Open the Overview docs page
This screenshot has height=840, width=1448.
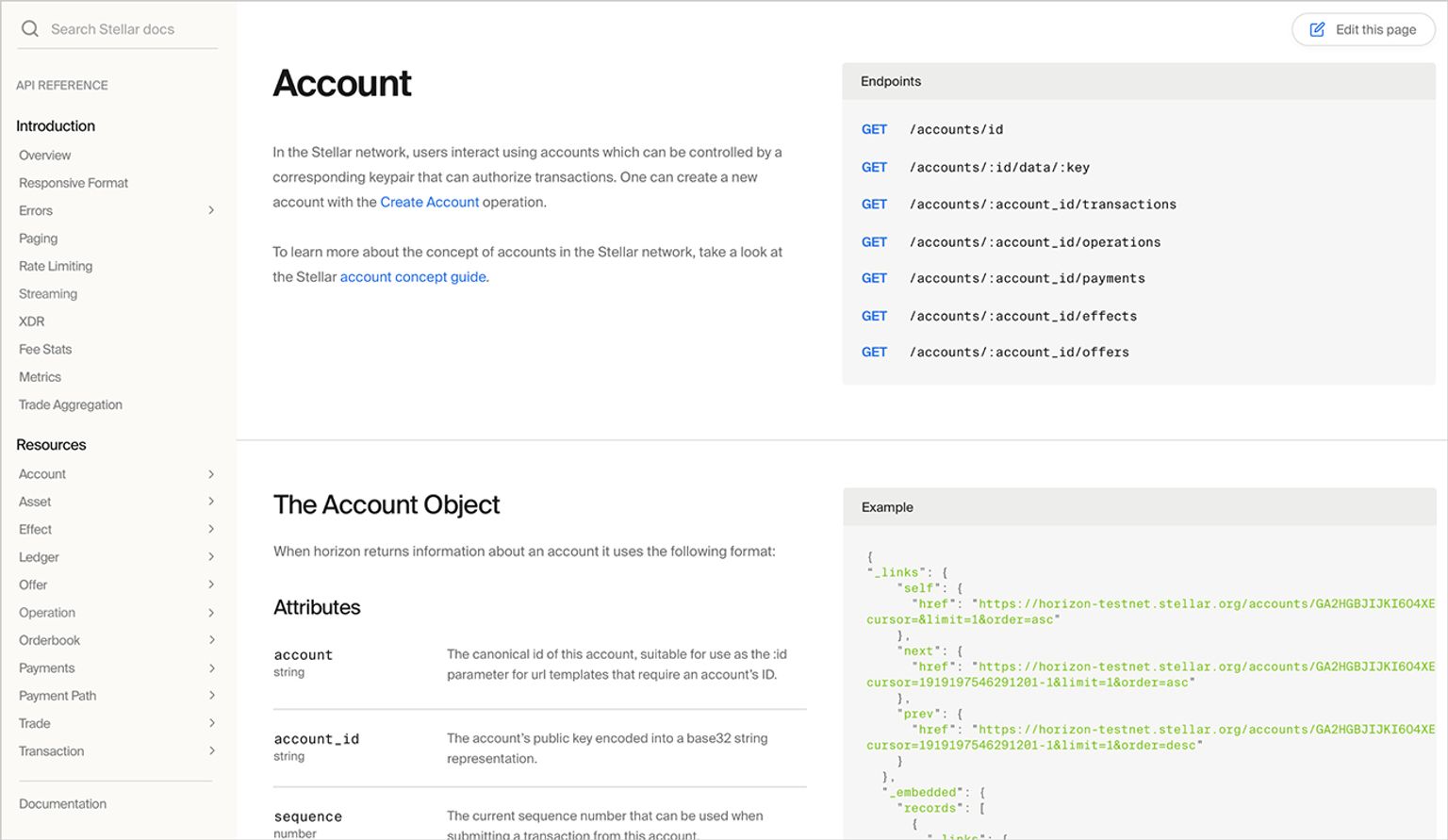[x=45, y=156]
